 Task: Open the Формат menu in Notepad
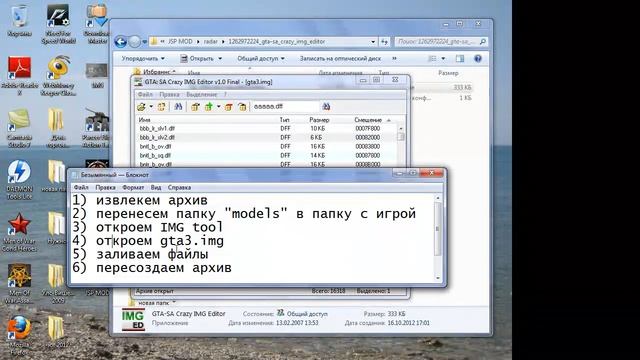point(133,187)
